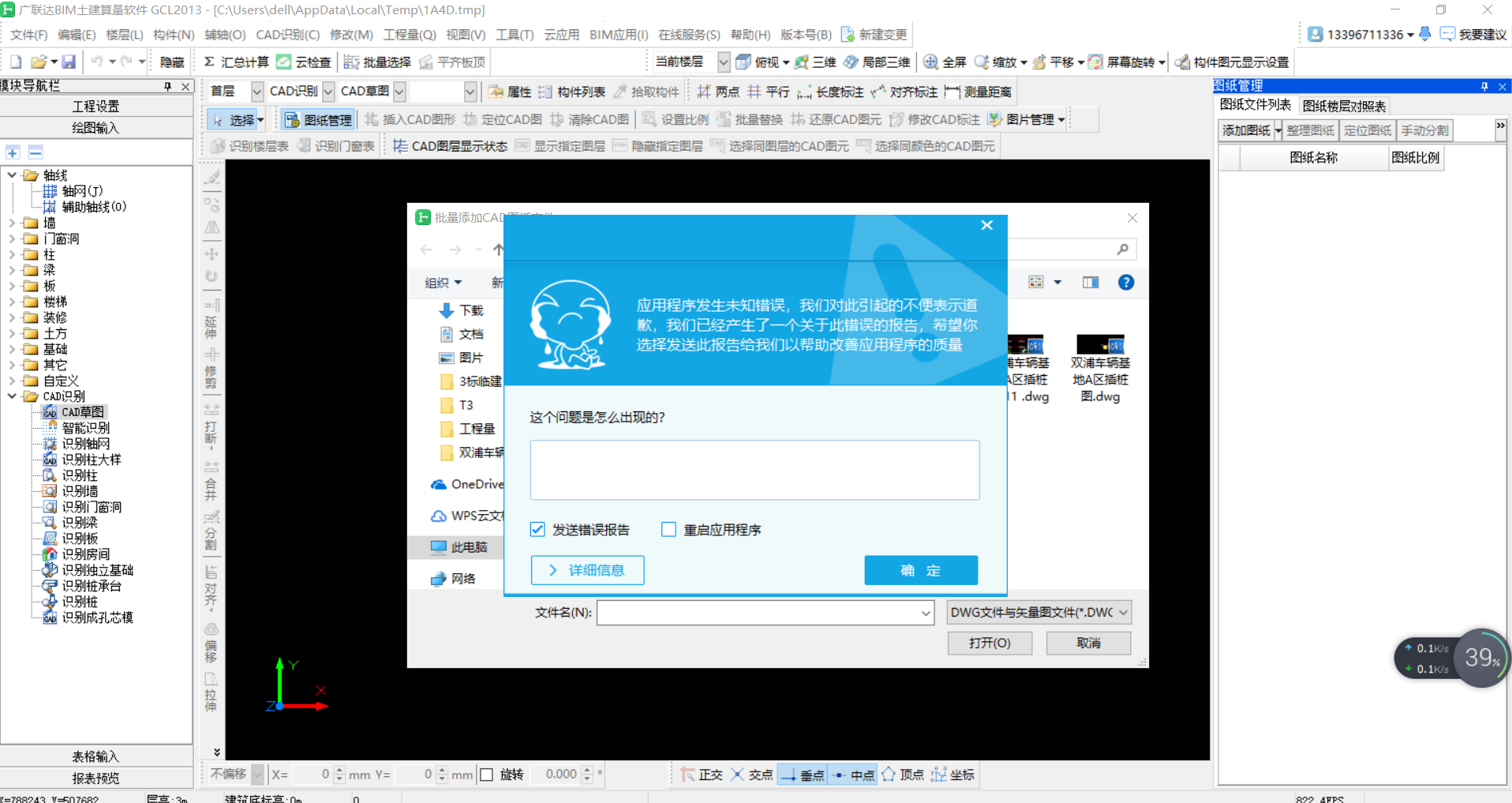Run the 云检查 cloud check tool
Image resolution: width=1512 pixels, height=803 pixels.
pyautogui.click(x=304, y=62)
